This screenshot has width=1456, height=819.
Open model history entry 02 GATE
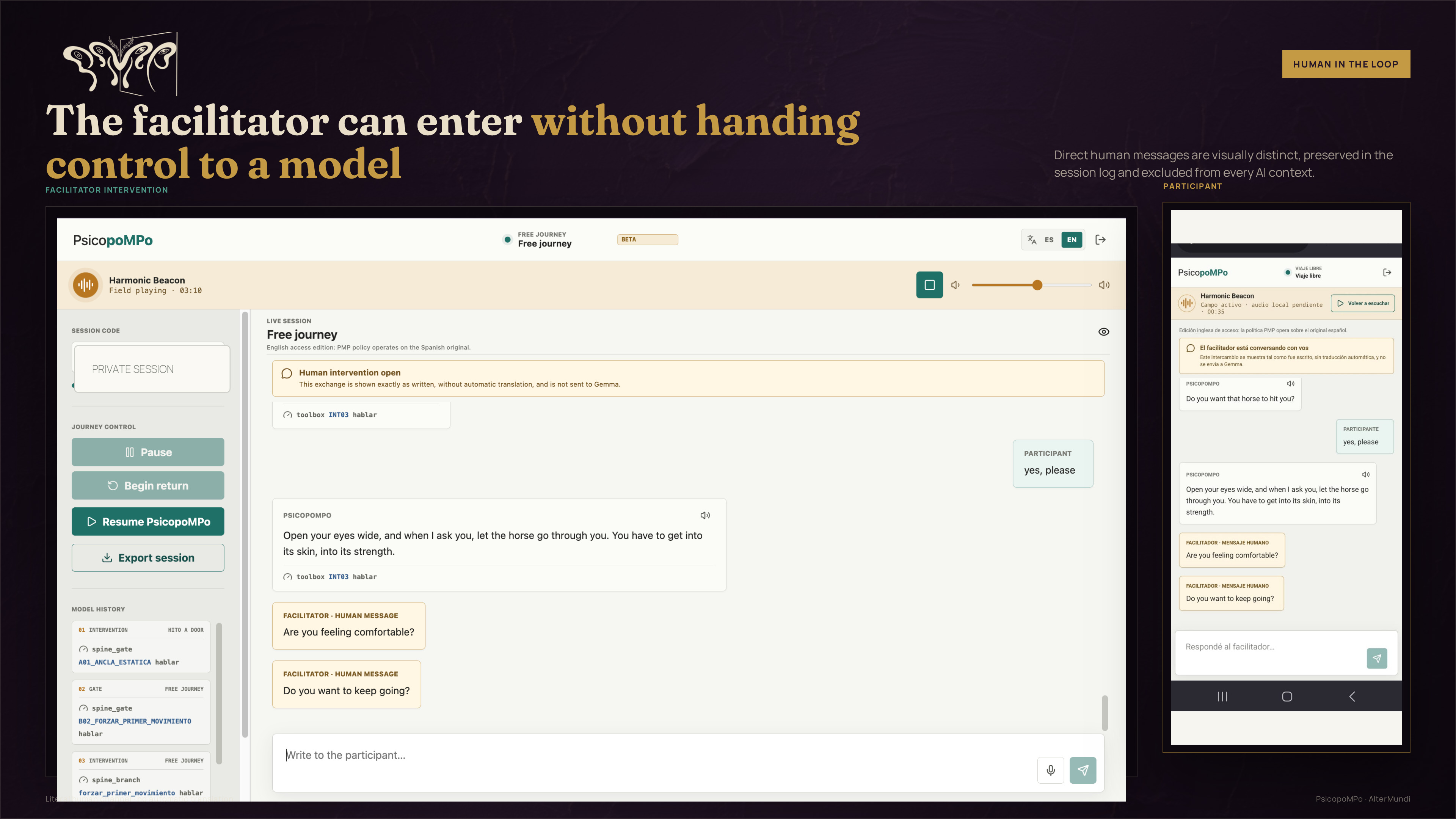[141, 713]
